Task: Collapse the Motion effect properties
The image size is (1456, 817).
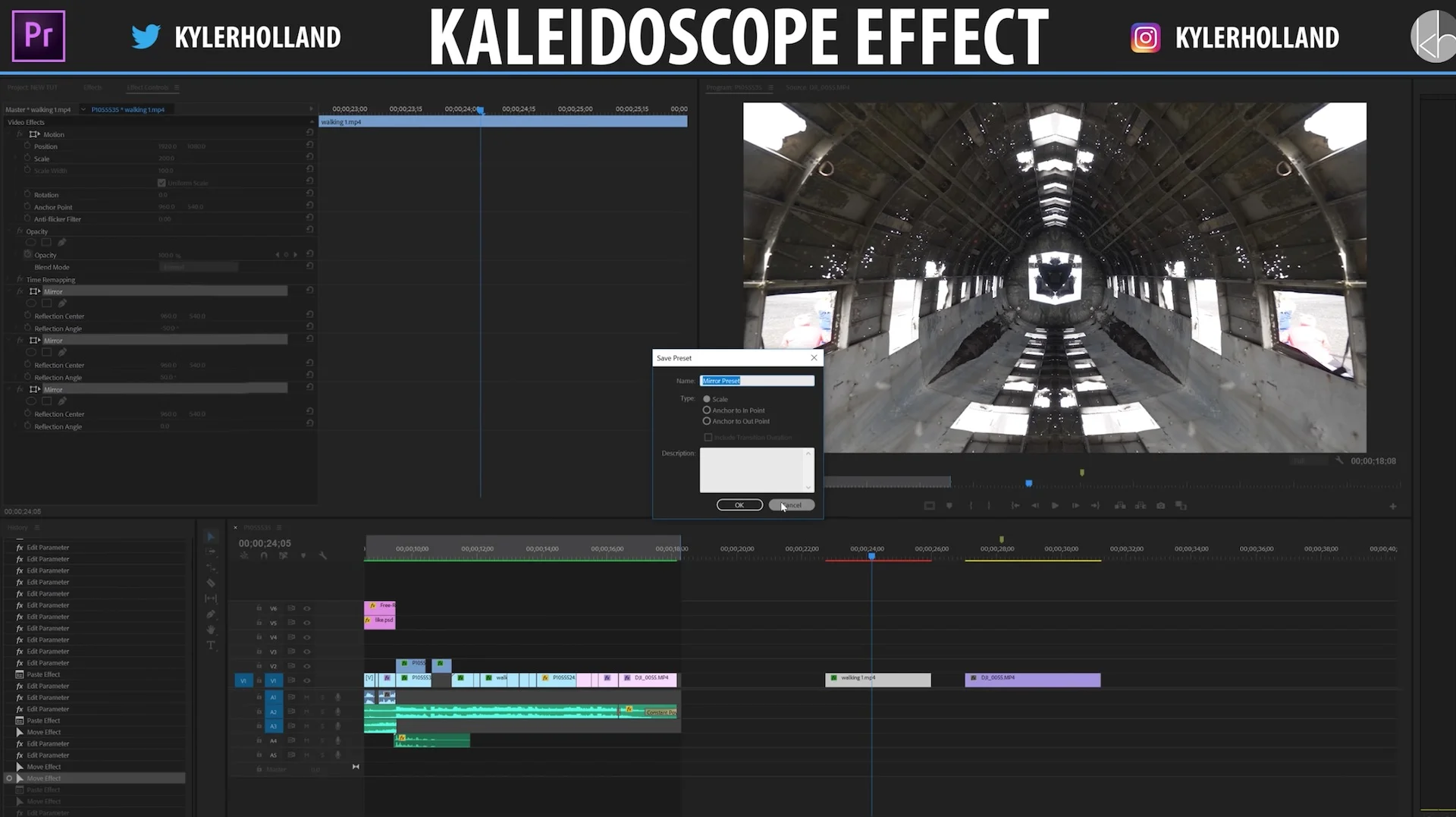Action: click(11, 134)
